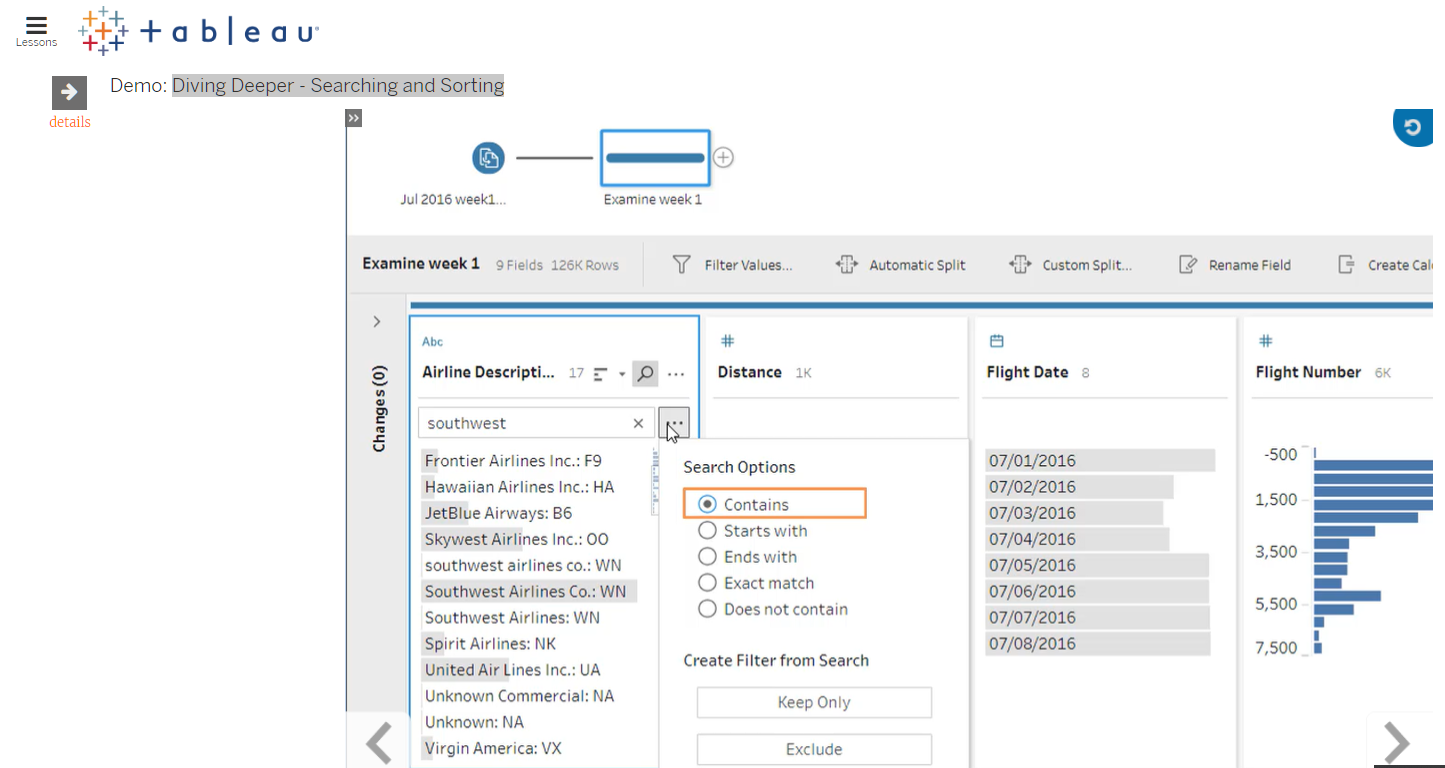Select date 07/03/2016
The image size is (1445, 768).
click(x=1074, y=513)
